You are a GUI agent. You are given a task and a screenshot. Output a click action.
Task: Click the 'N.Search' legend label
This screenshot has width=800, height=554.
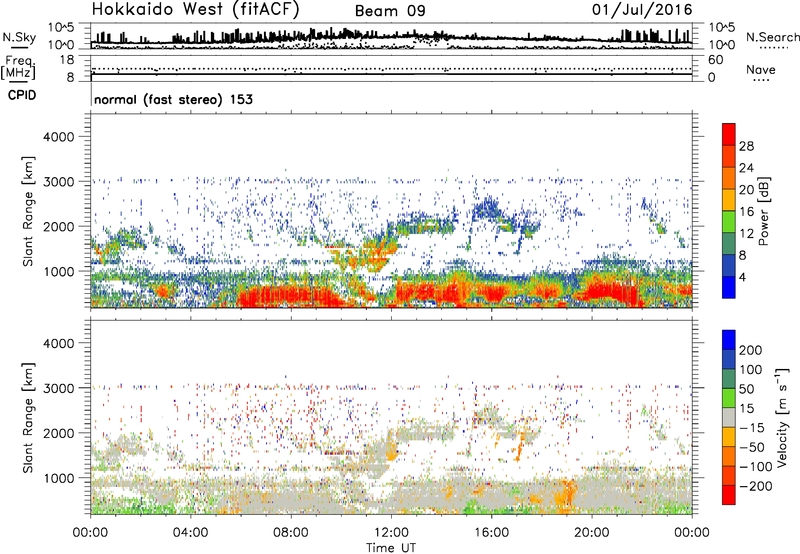(x=772, y=37)
